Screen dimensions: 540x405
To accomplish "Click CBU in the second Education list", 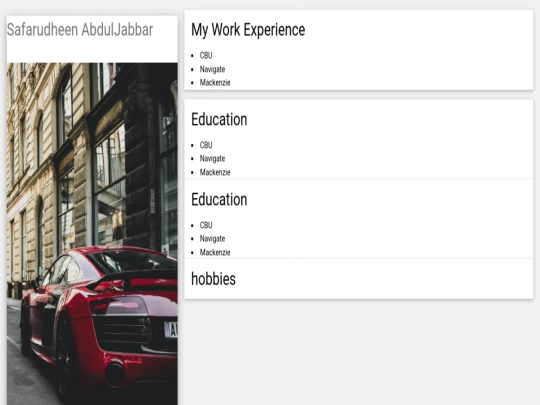I will (206, 225).
